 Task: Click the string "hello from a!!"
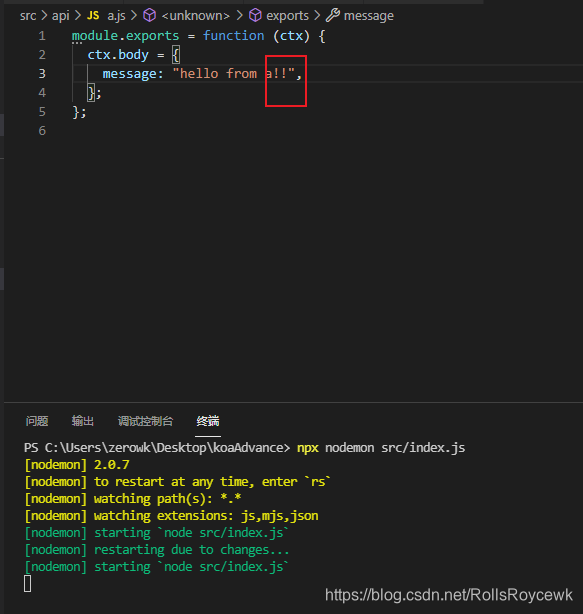[x=234, y=73]
